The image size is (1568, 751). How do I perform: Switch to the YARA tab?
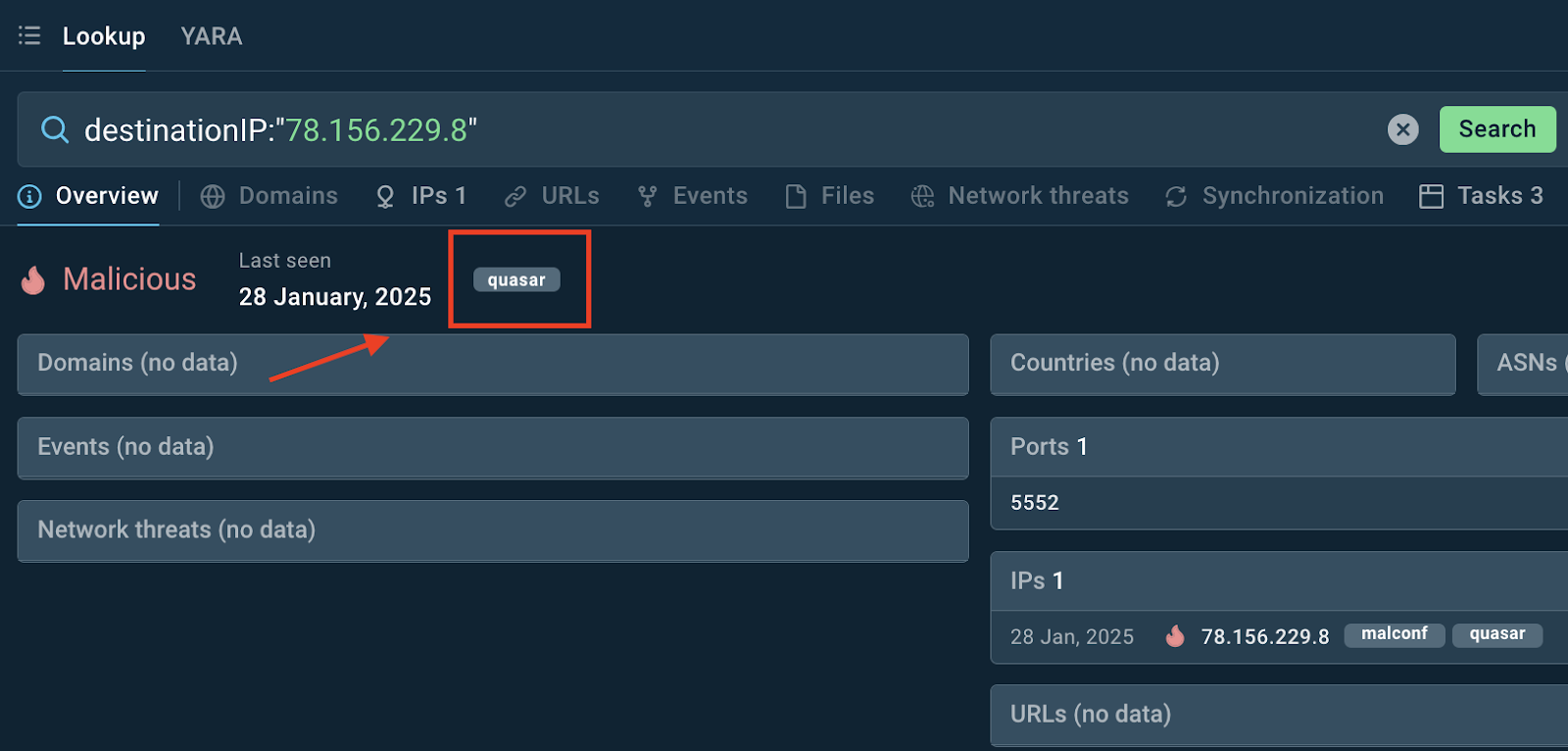211,36
